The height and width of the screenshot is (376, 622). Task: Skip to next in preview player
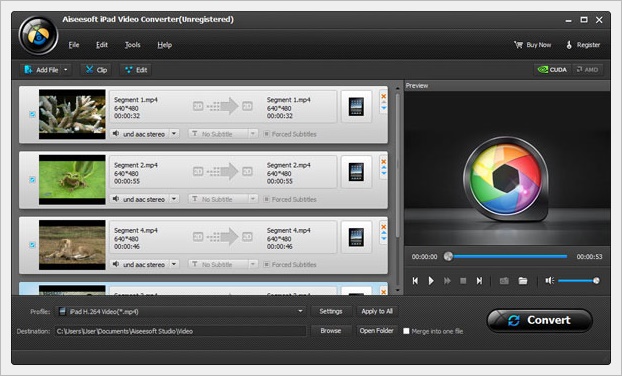click(479, 281)
